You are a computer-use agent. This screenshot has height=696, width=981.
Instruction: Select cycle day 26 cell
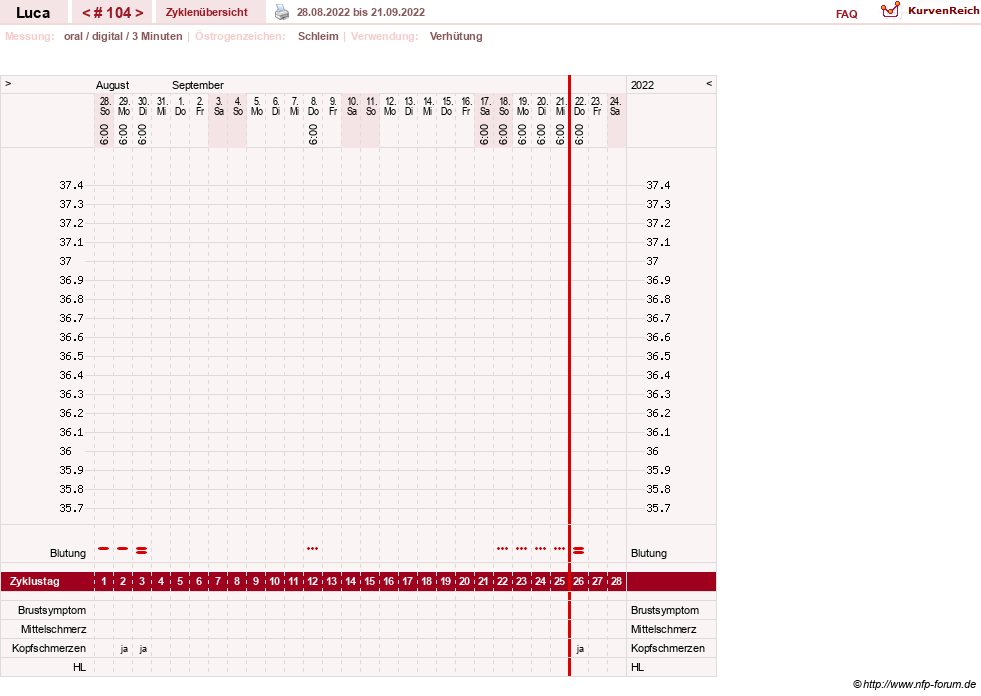click(579, 581)
